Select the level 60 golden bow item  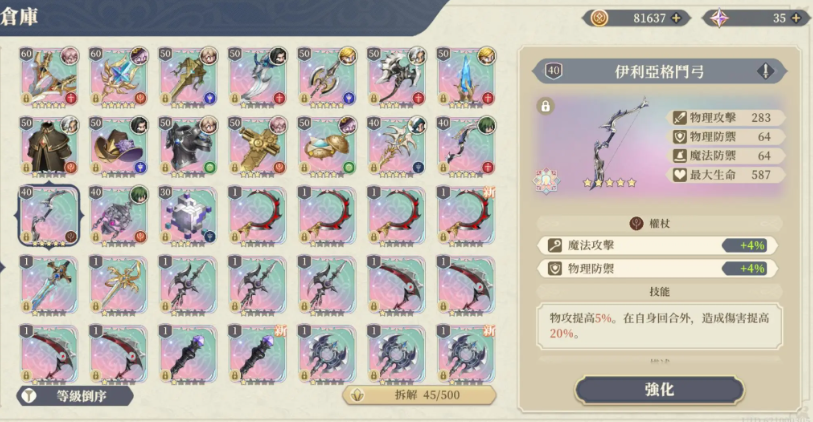pyautogui.click(x=49, y=76)
